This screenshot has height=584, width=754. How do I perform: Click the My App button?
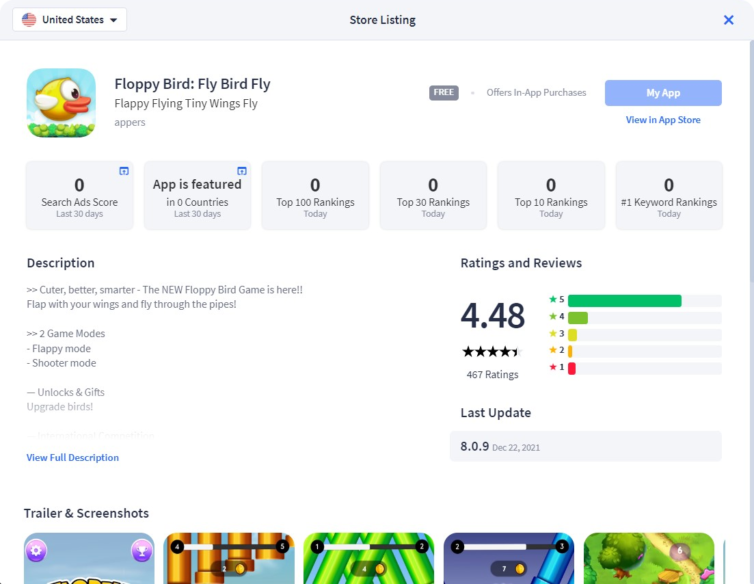coord(663,93)
